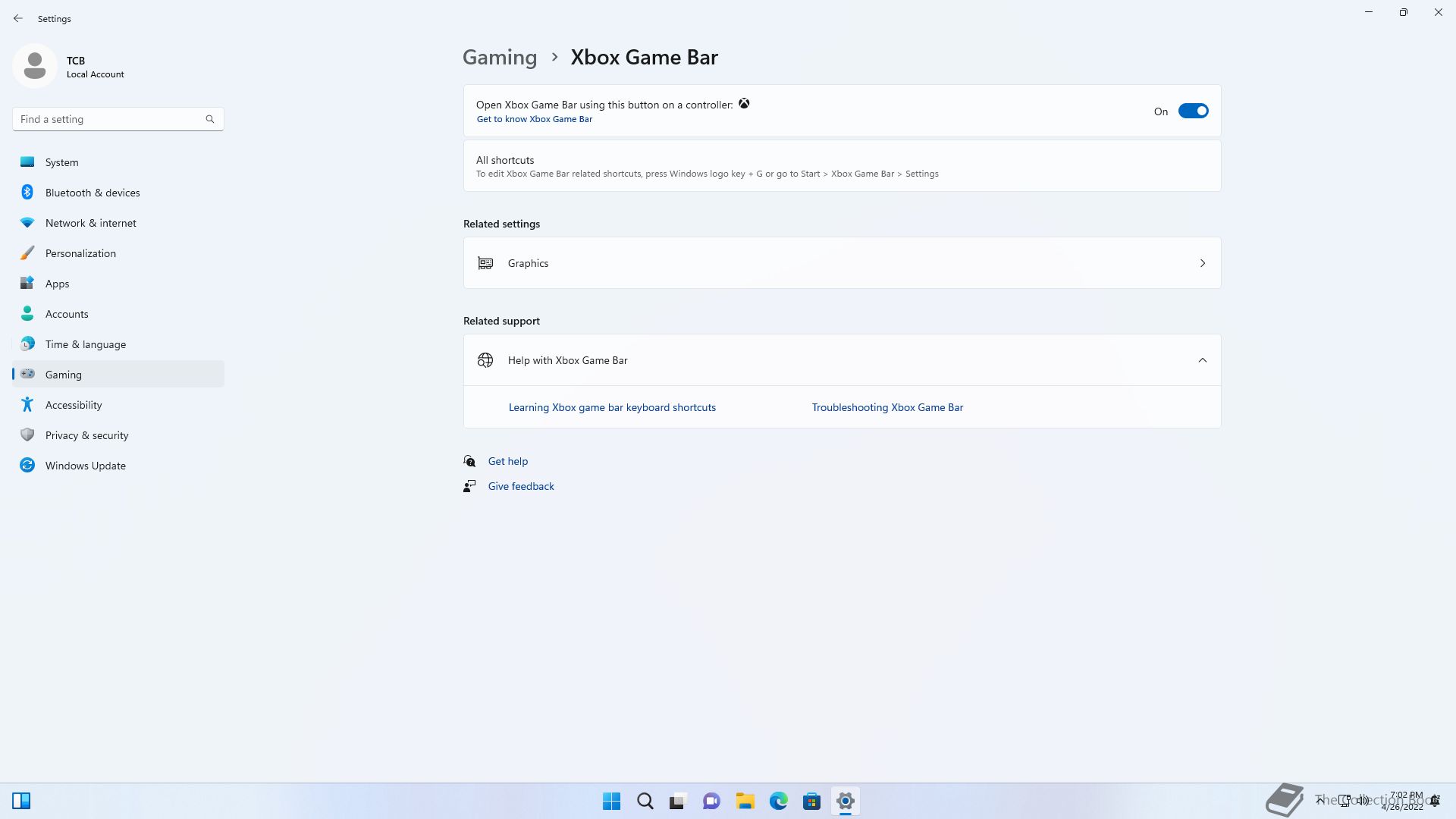Open Privacy & security settings
The width and height of the screenshot is (1456, 819).
pos(118,435)
